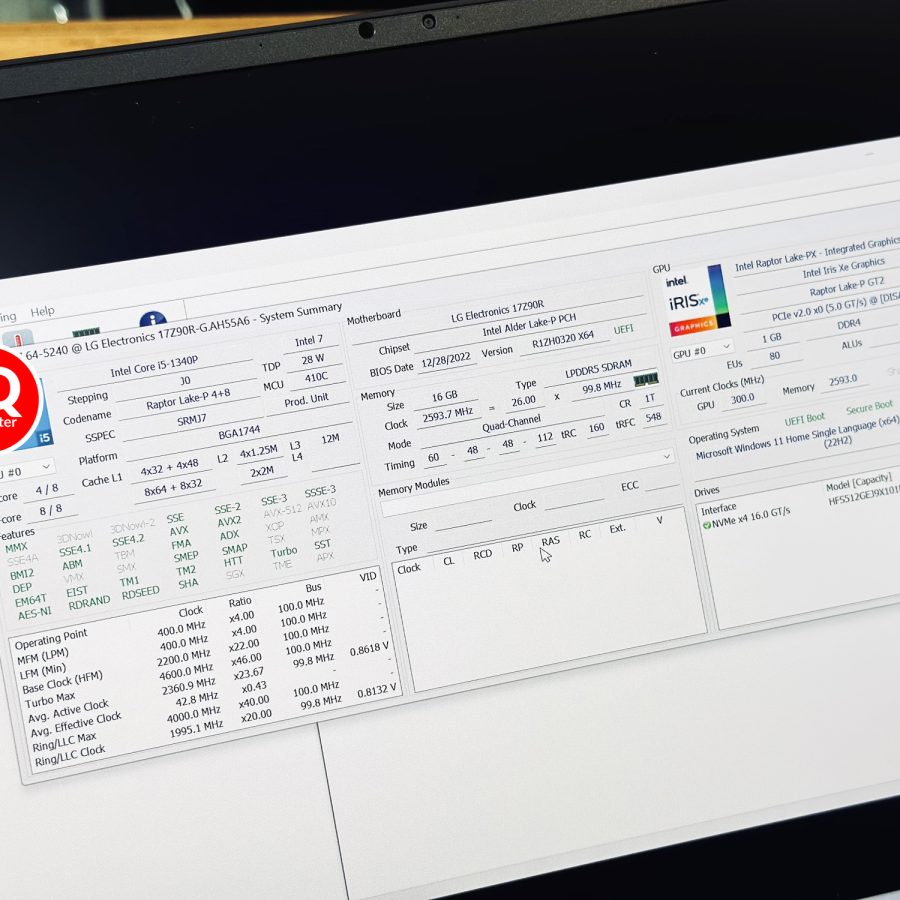
Task: Click the Base Clock (HFM) row label
Action: 63,682
